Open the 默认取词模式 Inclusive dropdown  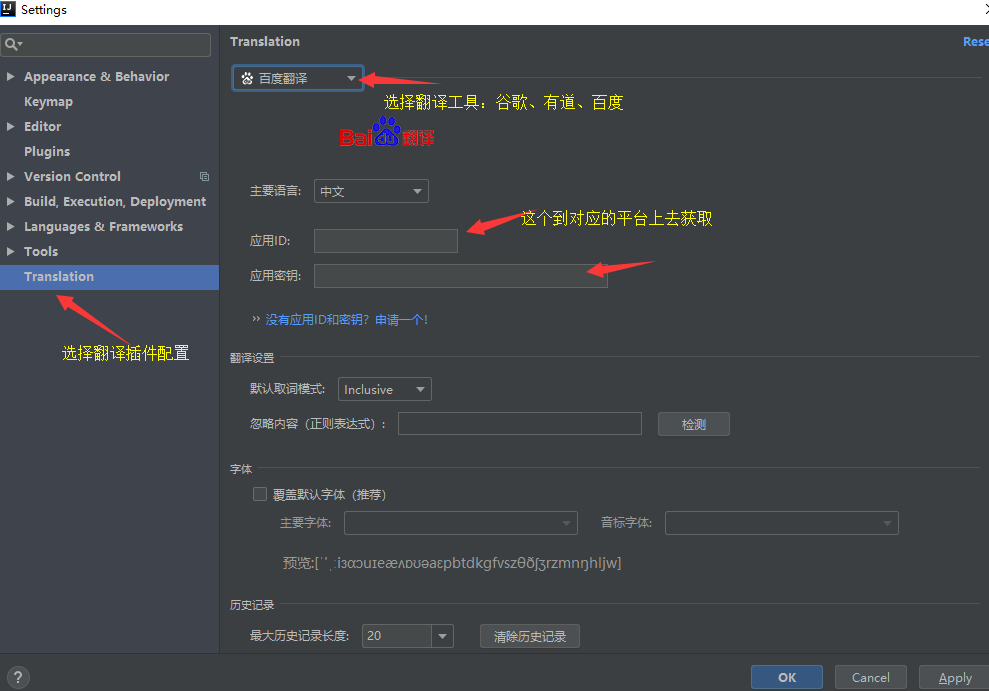(x=385, y=389)
